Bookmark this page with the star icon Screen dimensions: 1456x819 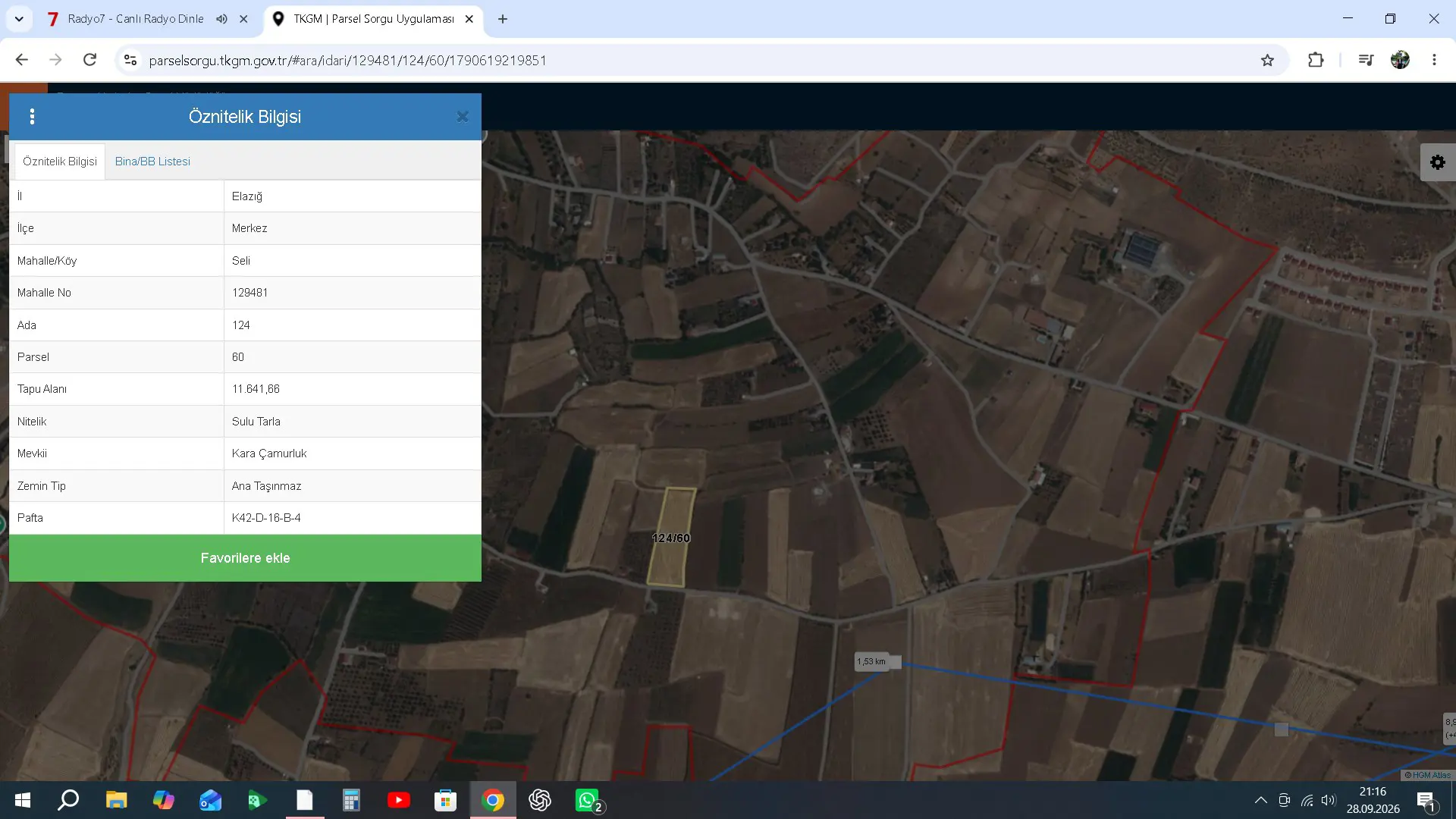1267,60
